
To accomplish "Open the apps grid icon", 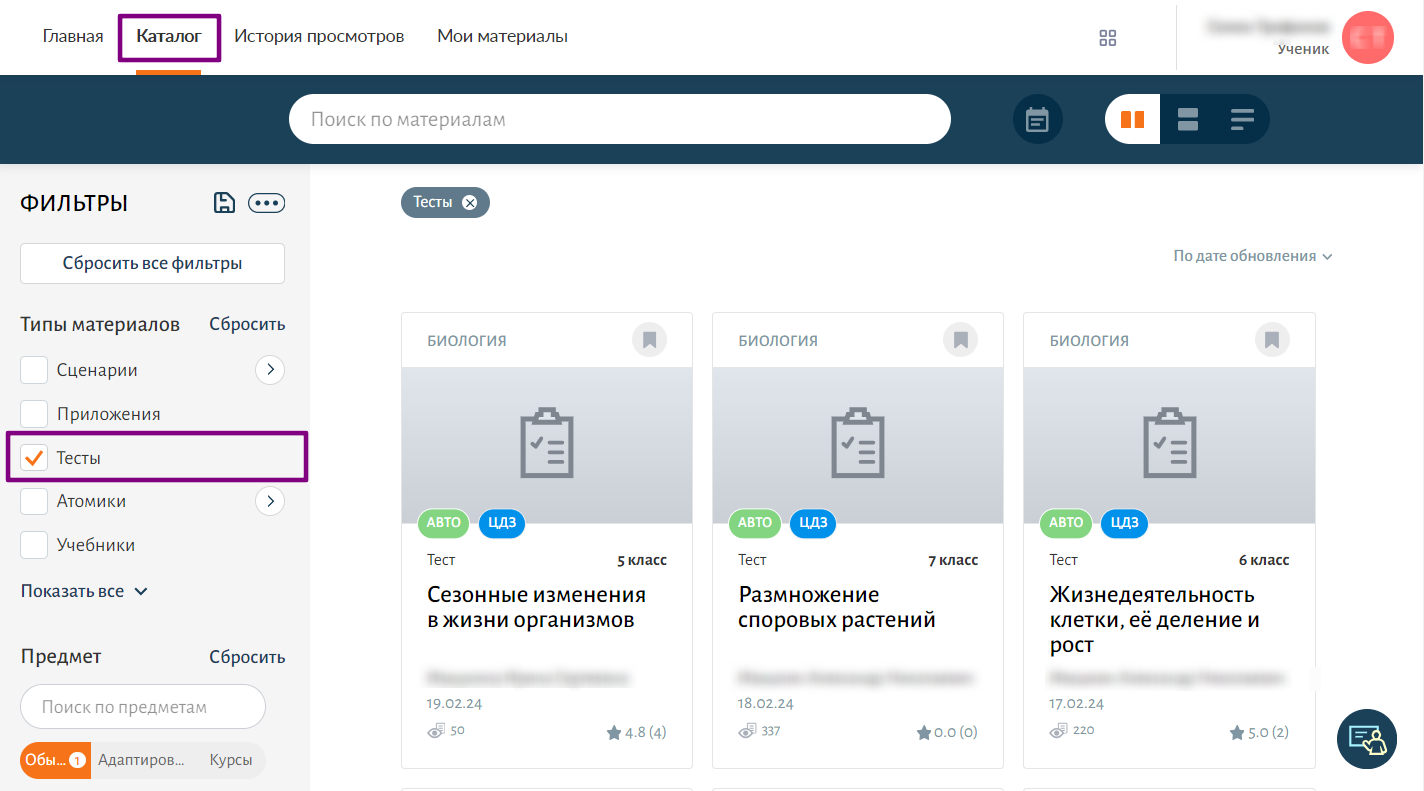I will click(1107, 38).
